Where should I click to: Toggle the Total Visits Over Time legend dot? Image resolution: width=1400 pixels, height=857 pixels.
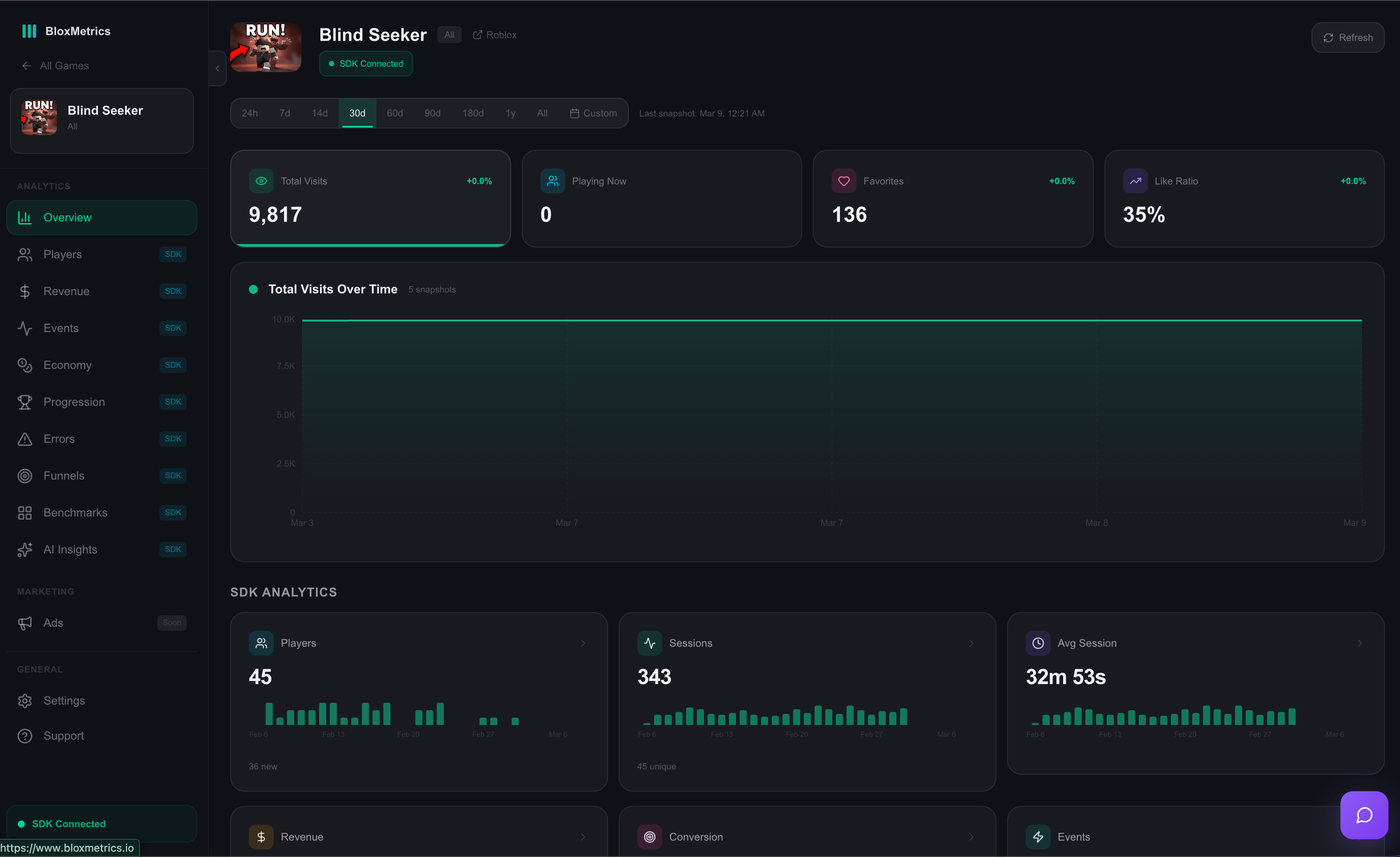pyautogui.click(x=253, y=289)
